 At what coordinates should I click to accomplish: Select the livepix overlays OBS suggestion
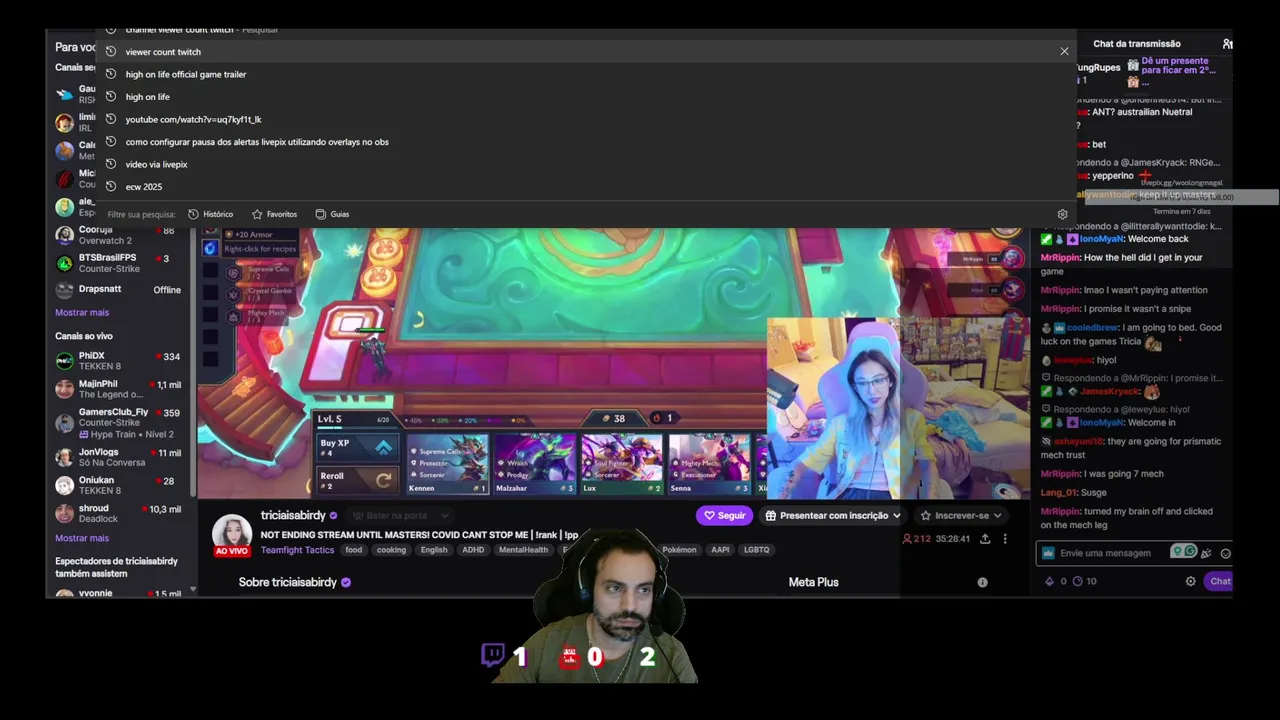(585, 142)
